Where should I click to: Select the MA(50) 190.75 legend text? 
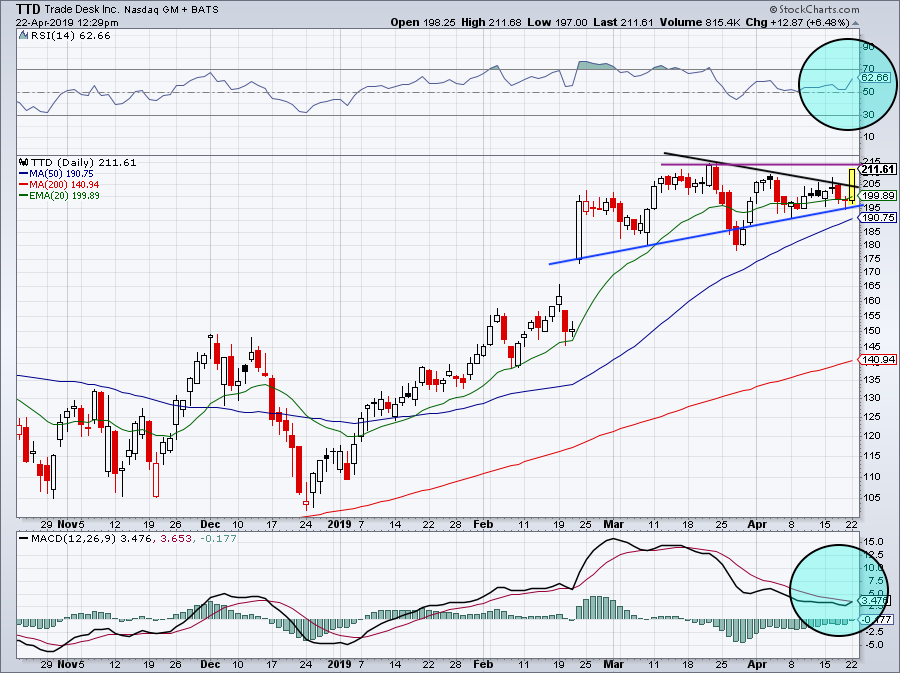[x=61, y=174]
